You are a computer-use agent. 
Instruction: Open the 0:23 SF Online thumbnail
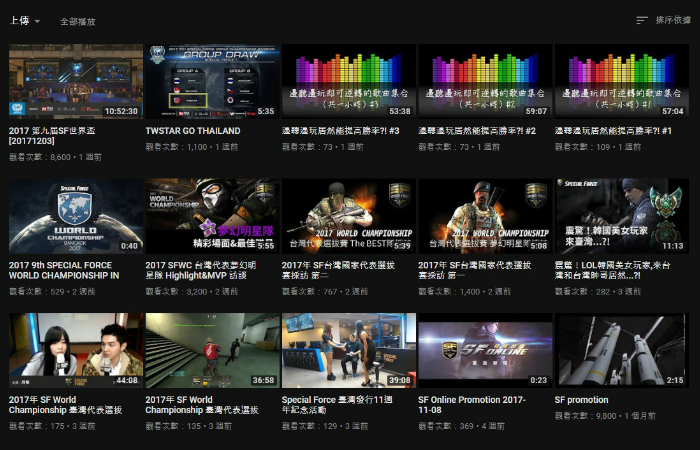click(x=486, y=350)
